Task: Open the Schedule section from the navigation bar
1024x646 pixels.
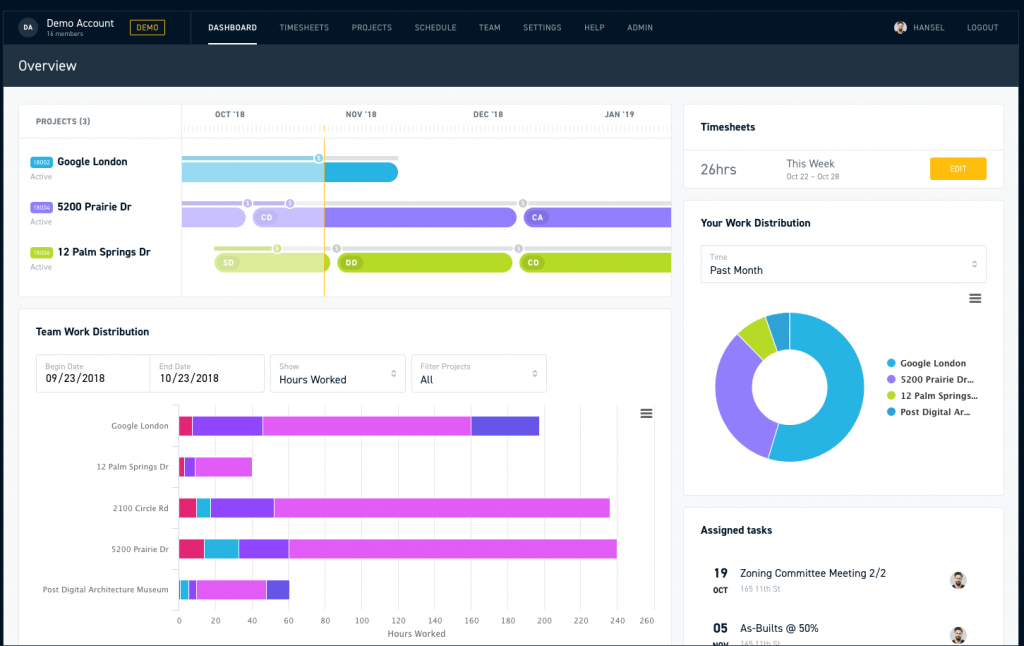Action: click(435, 27)
